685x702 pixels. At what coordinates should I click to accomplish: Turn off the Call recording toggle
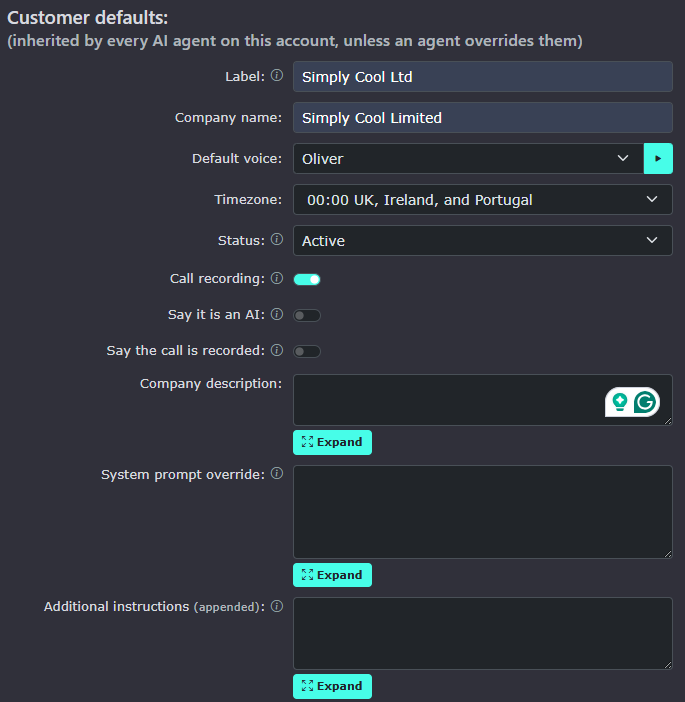[307, 279]
